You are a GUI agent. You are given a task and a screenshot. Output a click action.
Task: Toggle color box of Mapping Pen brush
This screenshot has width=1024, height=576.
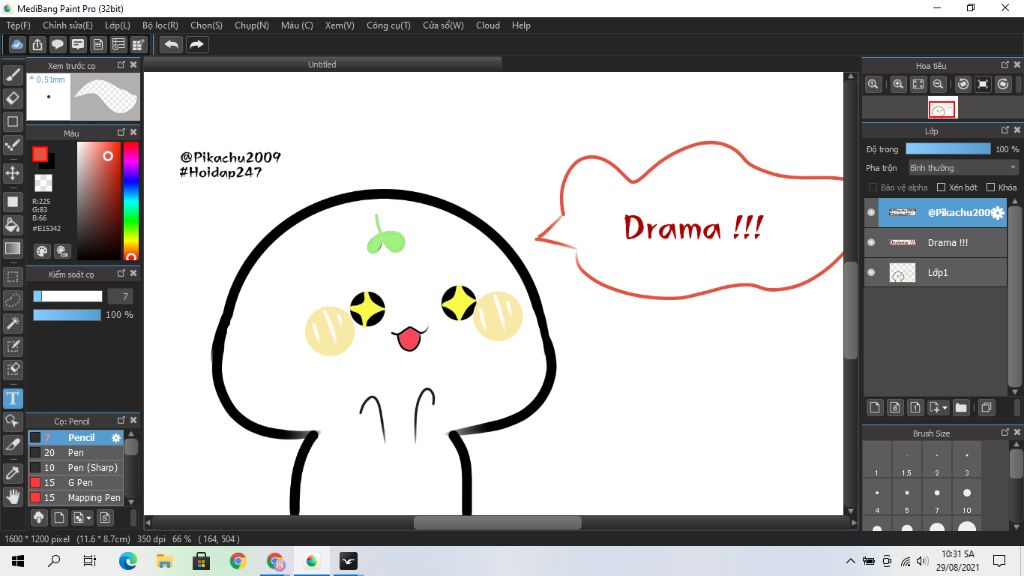[35, 498]
